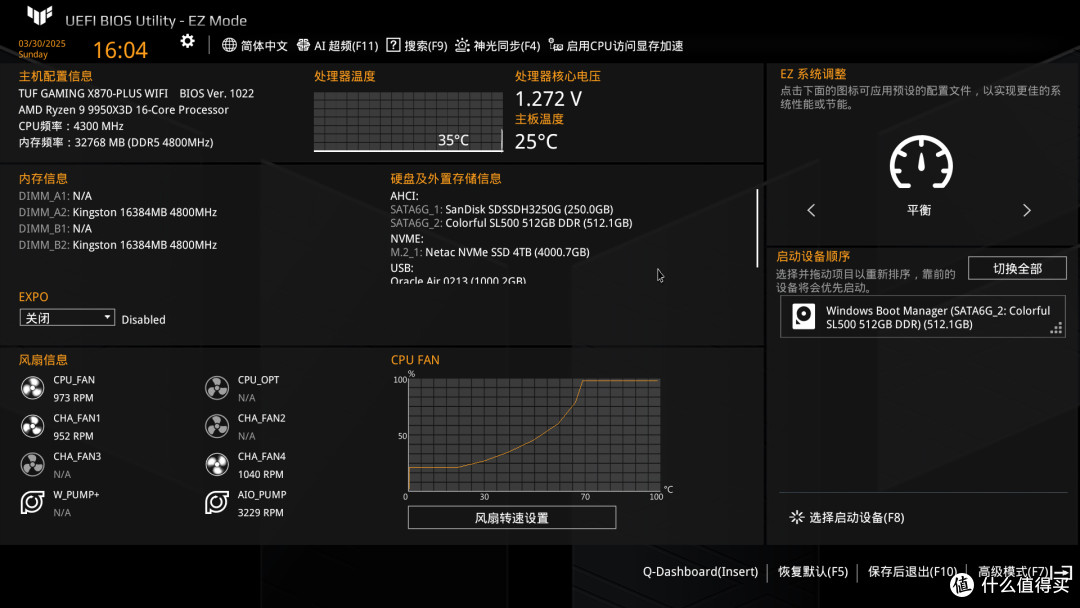Click the 16:04 clock time
The height and width of the screenshot is (608, 1080).
point(121,50)
